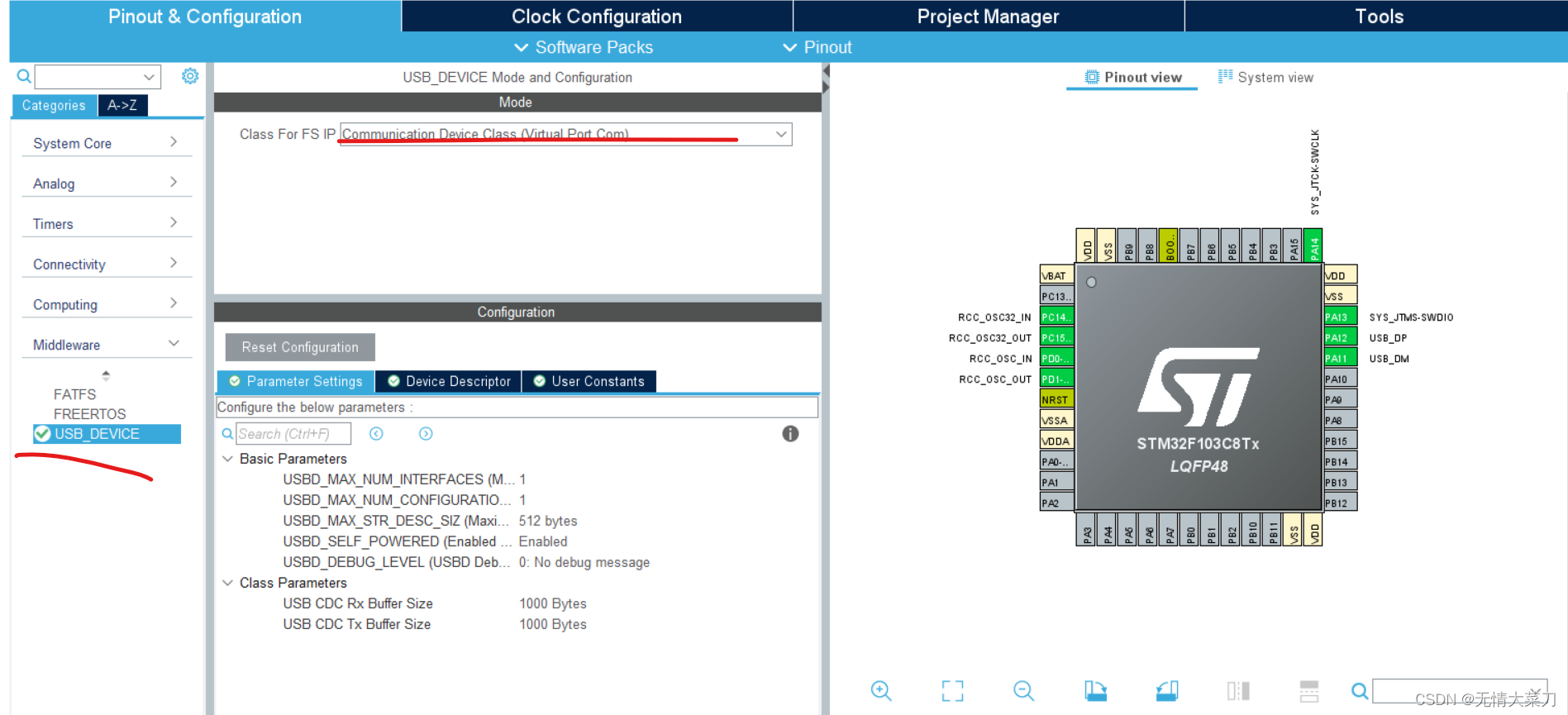This screenshot has height=715, width=1568.
Task: Click USB CDC Tx Buffer Size value
Action: click(553, 624)
